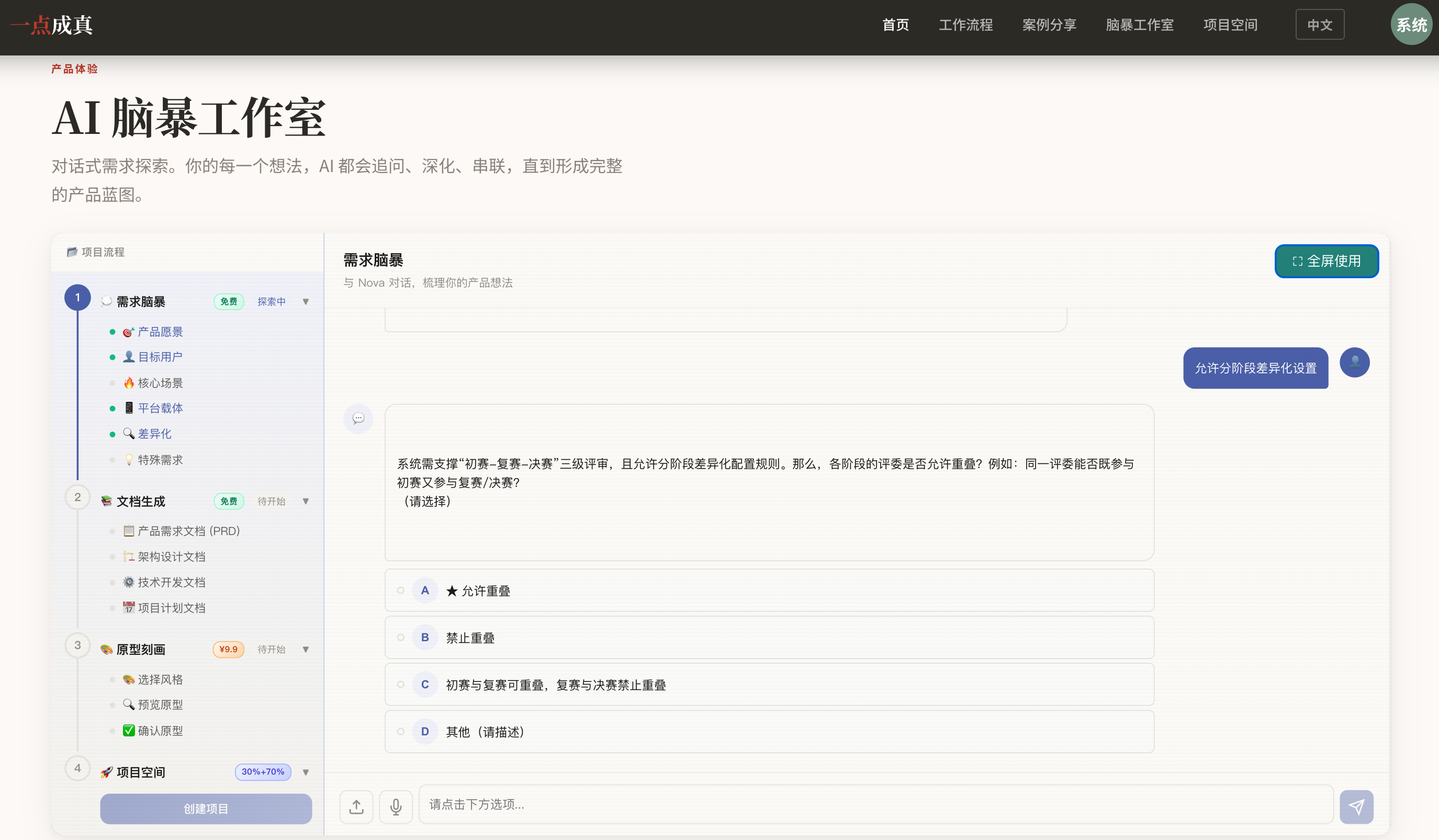Collapse the 需求脑暴 section arrow
This screenshot has width=1439, height=840.
pyautogui.click(x=306, y=301)
